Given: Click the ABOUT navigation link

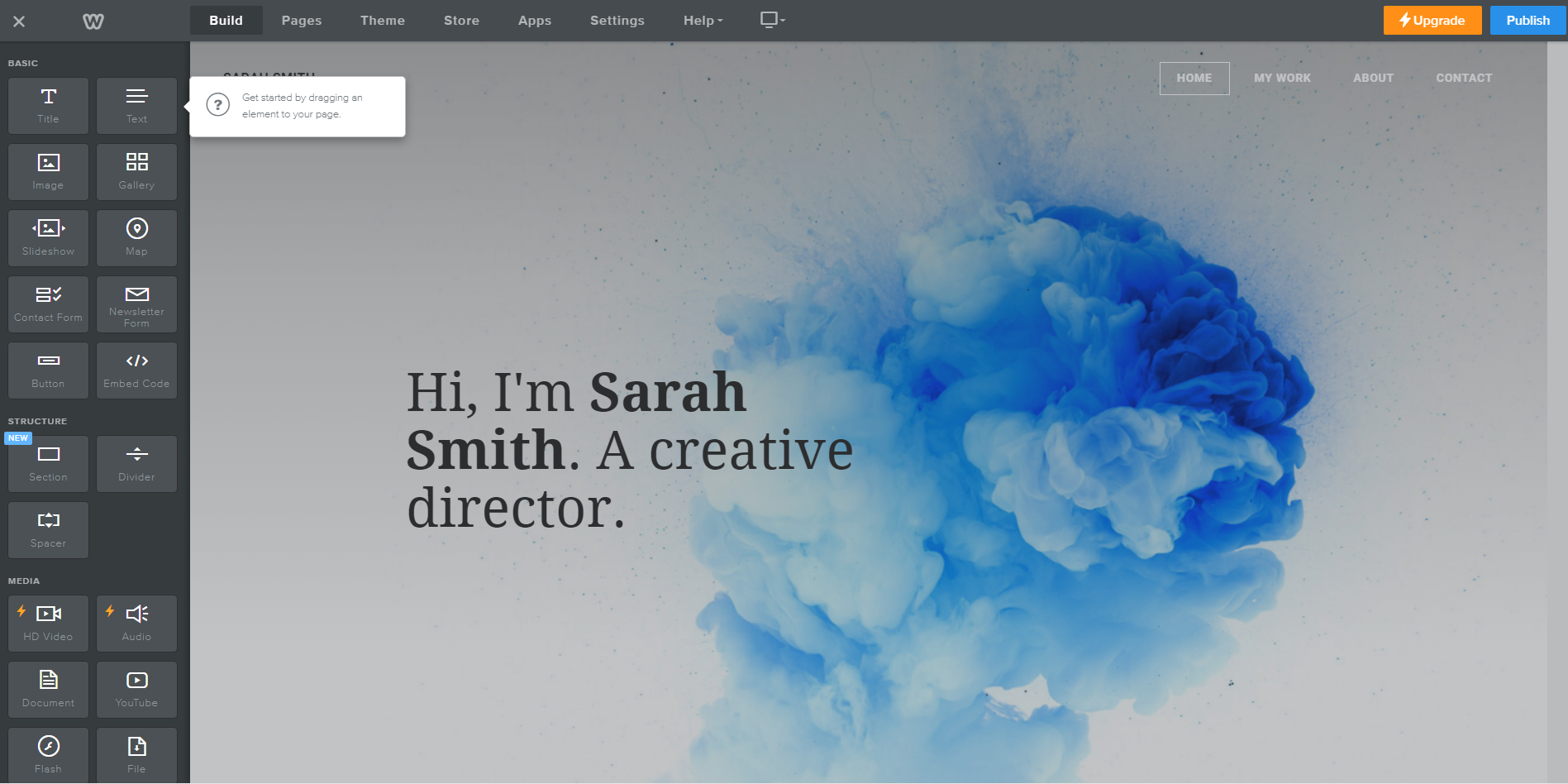Looking at the screenshot, I should (x=1373, y=79).
